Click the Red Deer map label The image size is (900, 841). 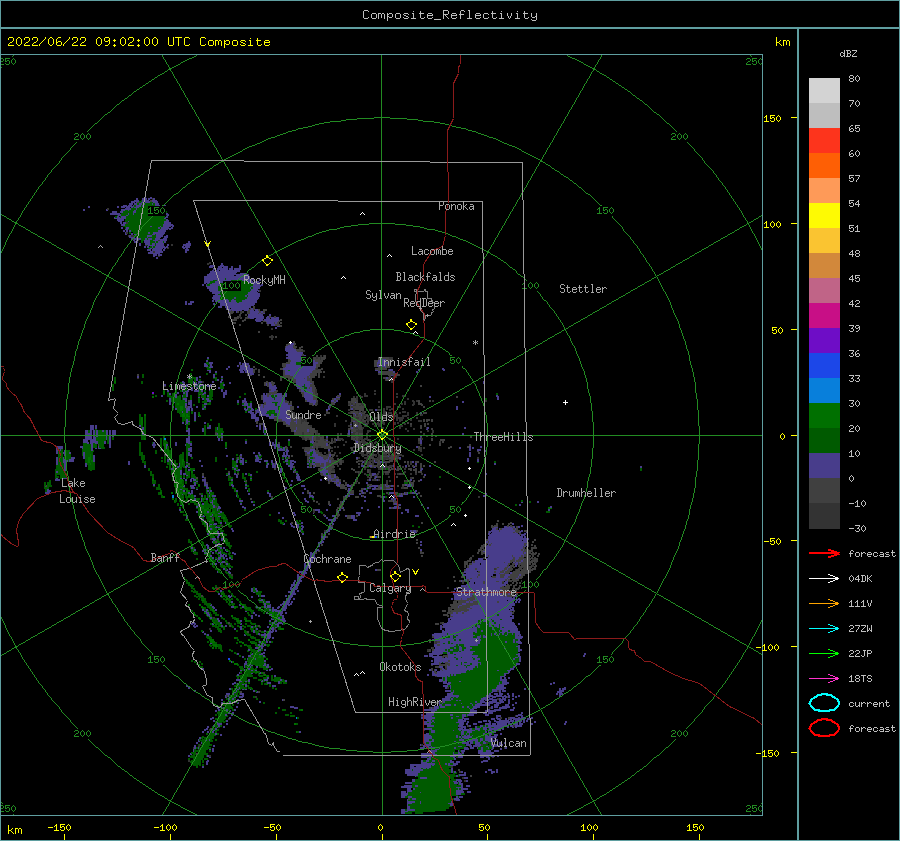(x=424, y=303)
